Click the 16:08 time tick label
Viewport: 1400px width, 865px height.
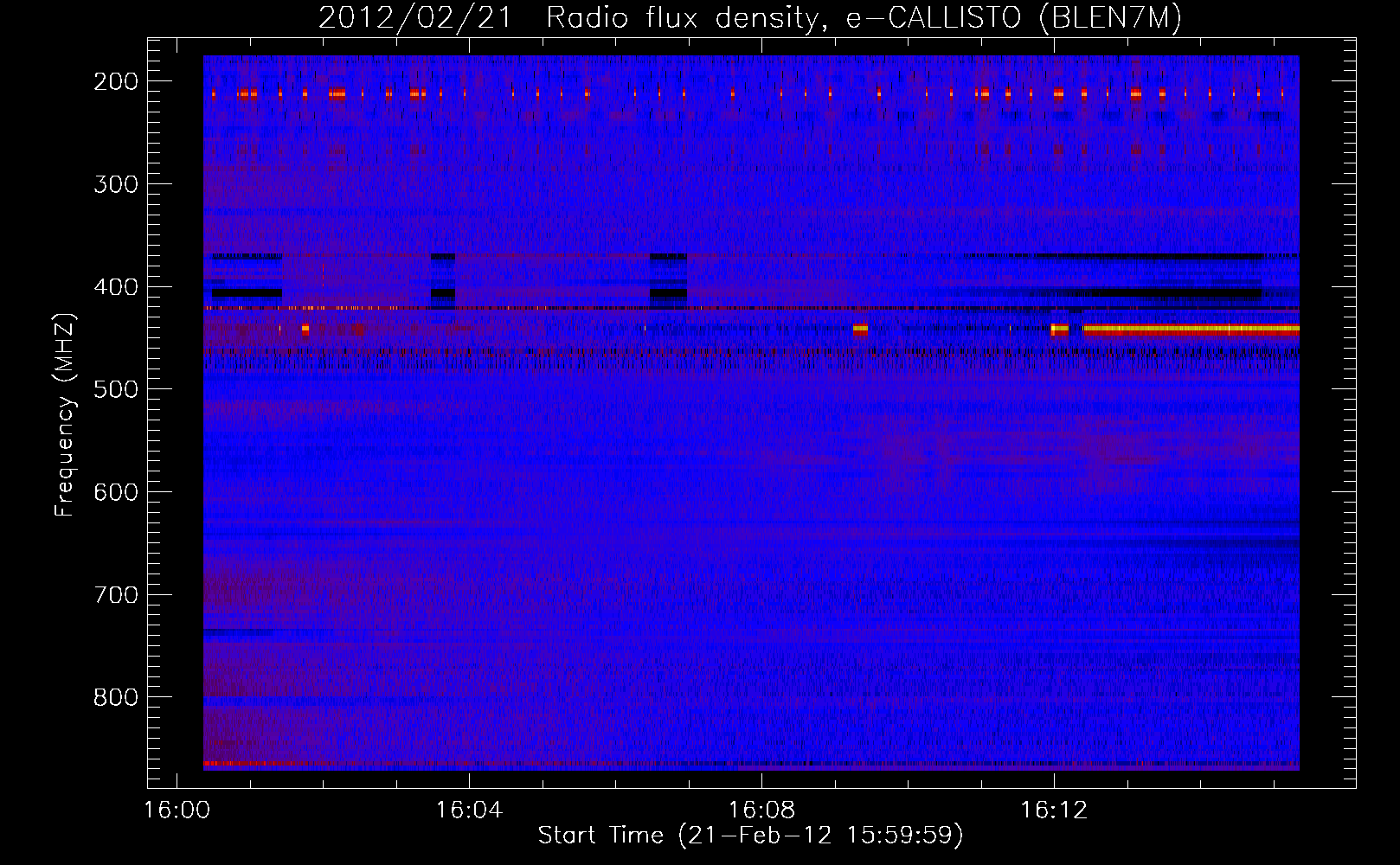point(761,811)
